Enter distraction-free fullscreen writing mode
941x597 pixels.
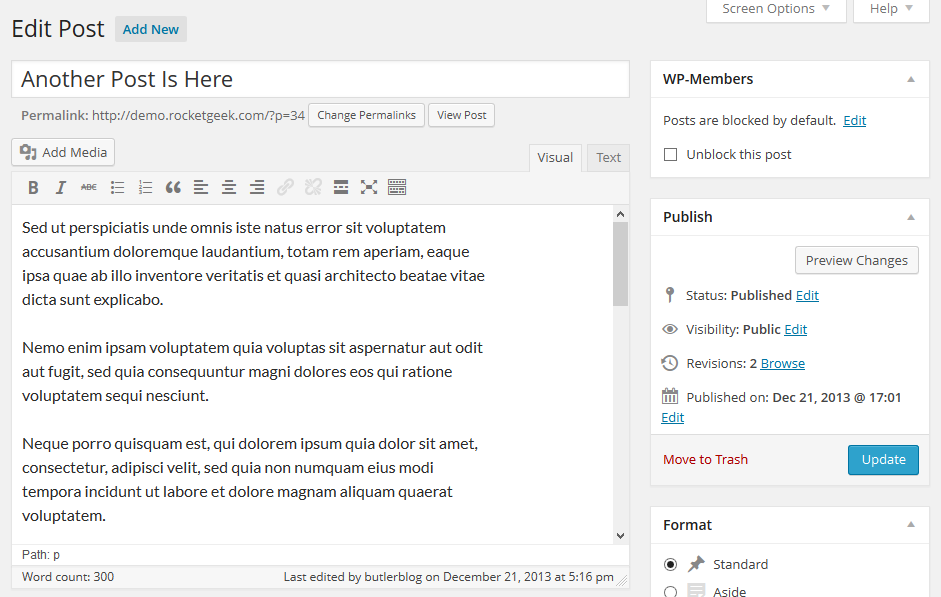(369, 187)
